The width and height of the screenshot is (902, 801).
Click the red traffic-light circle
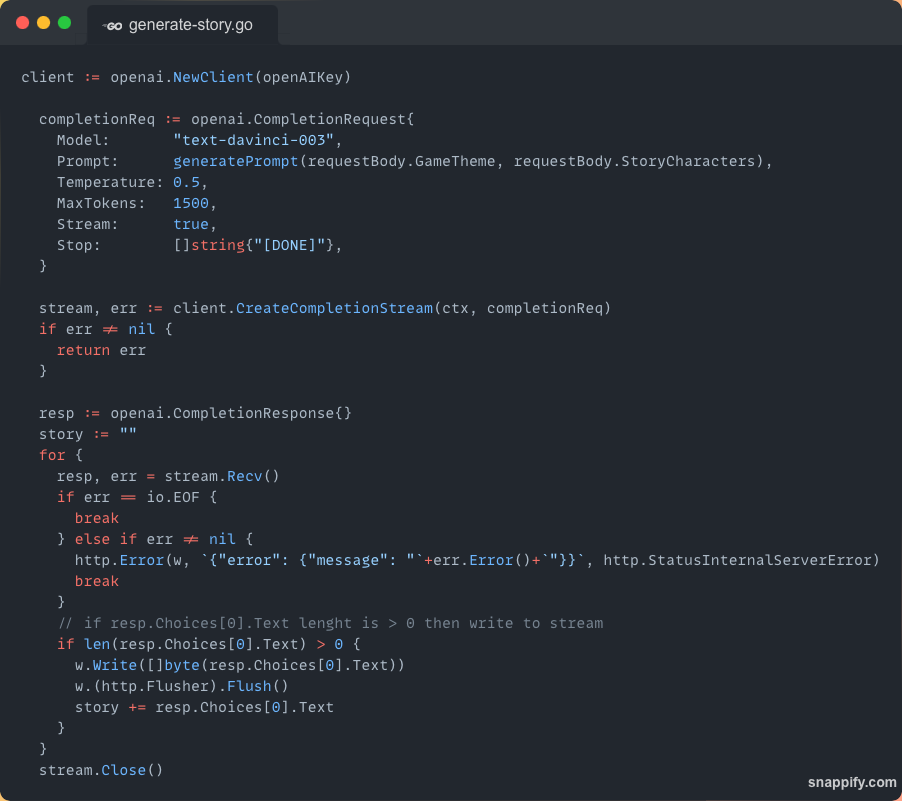[21, 20]
